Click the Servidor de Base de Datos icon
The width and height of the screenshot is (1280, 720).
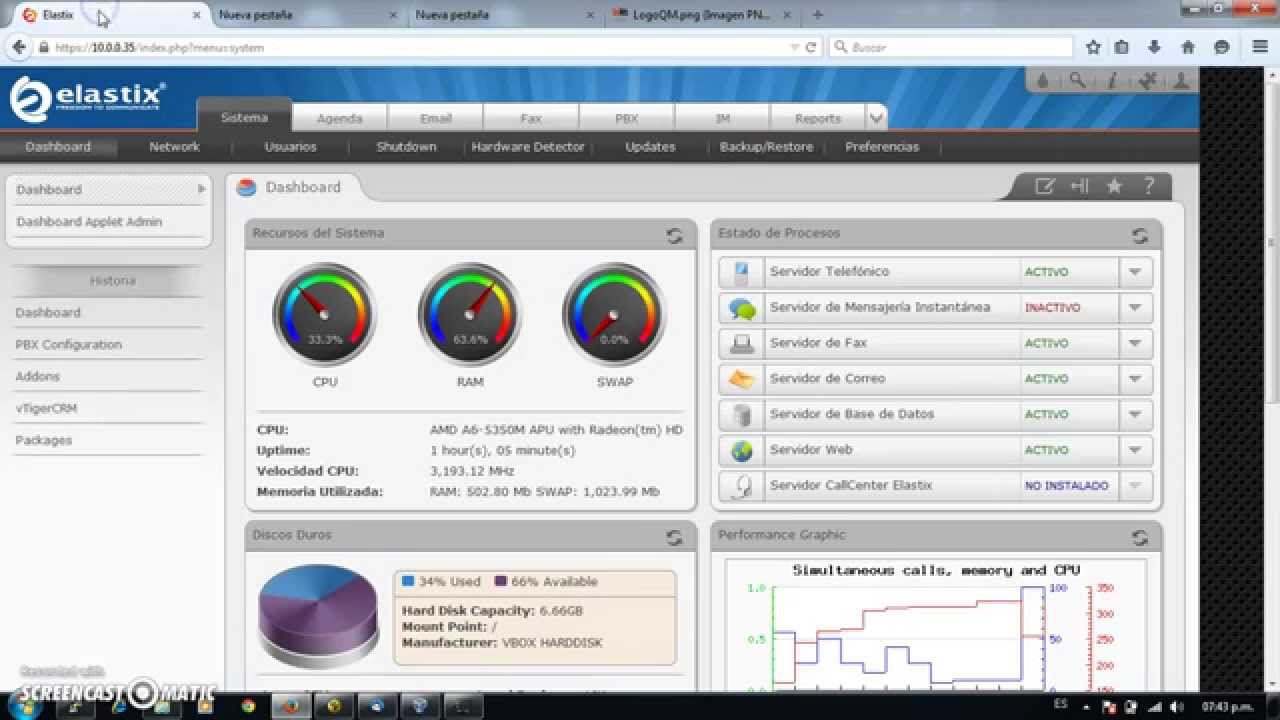click(x=741, y=414)
